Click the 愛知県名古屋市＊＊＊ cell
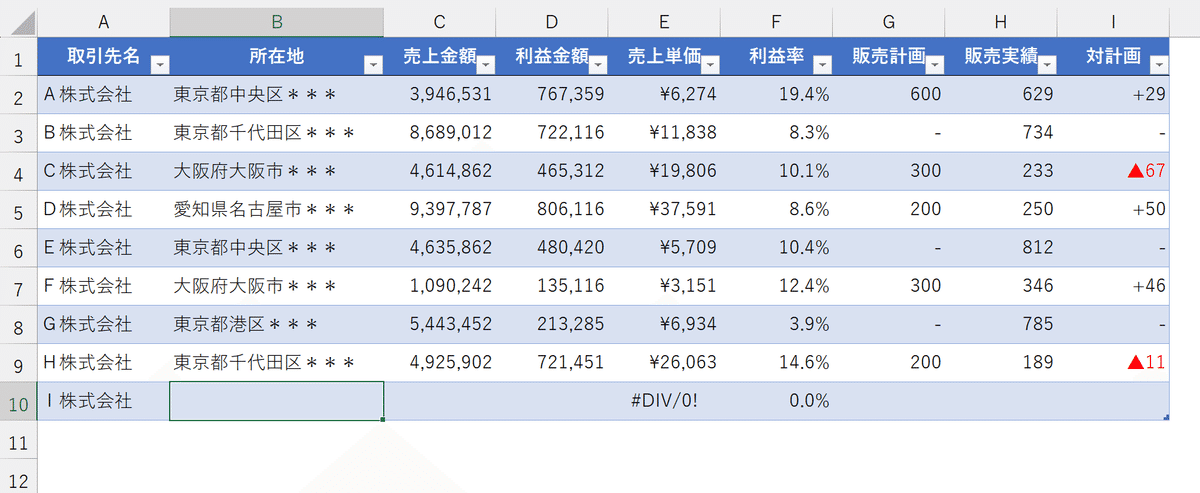Image resolution: width=1200 pixels, height=493 pixels. click(x=277, y=210)
